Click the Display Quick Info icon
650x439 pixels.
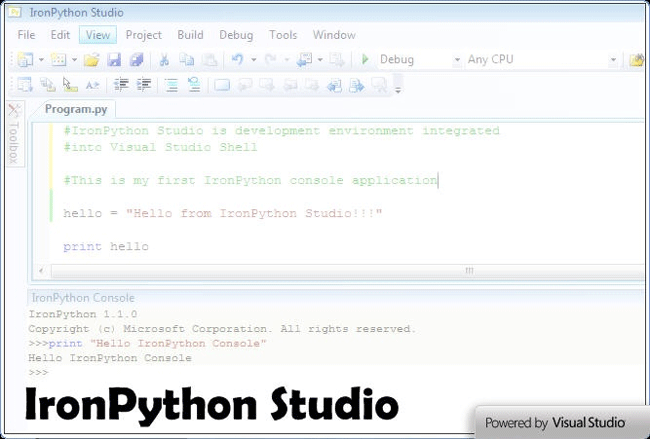click(70, 85)
